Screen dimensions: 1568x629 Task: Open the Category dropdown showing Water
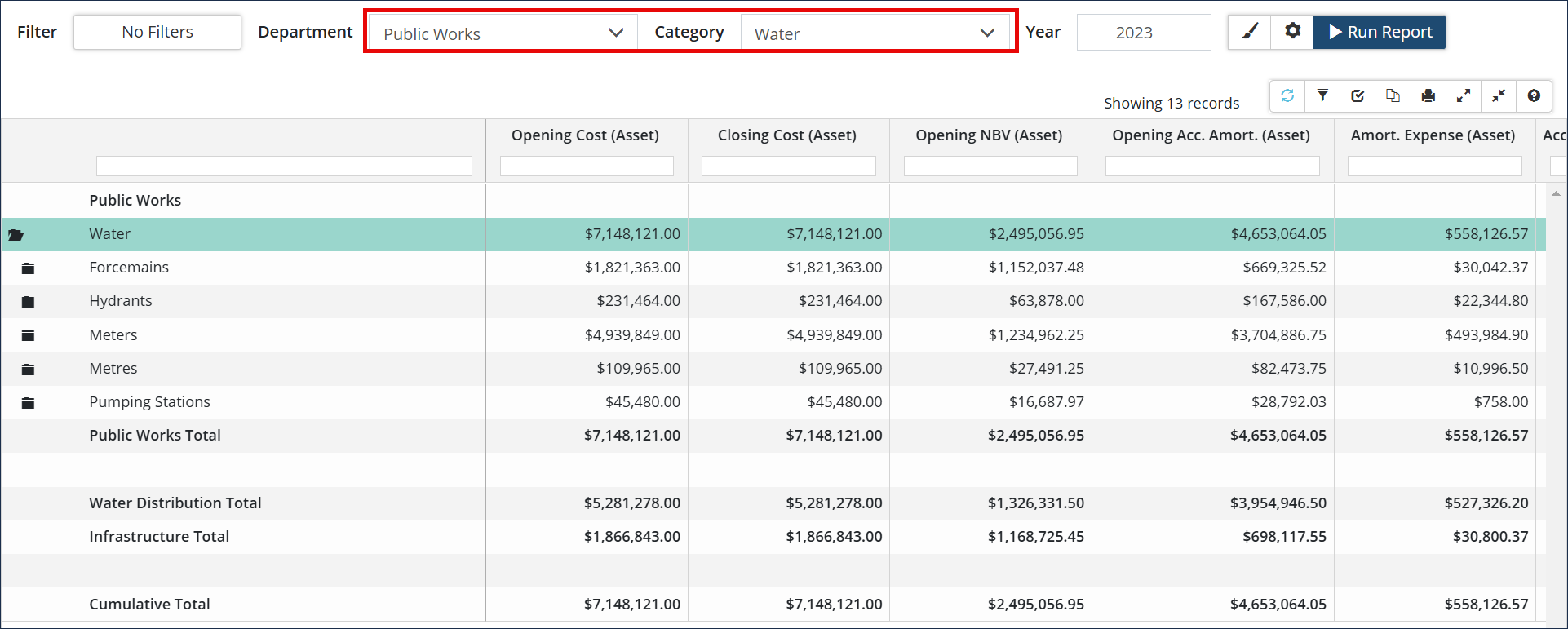pyautogui.click(x=875, y=33)
